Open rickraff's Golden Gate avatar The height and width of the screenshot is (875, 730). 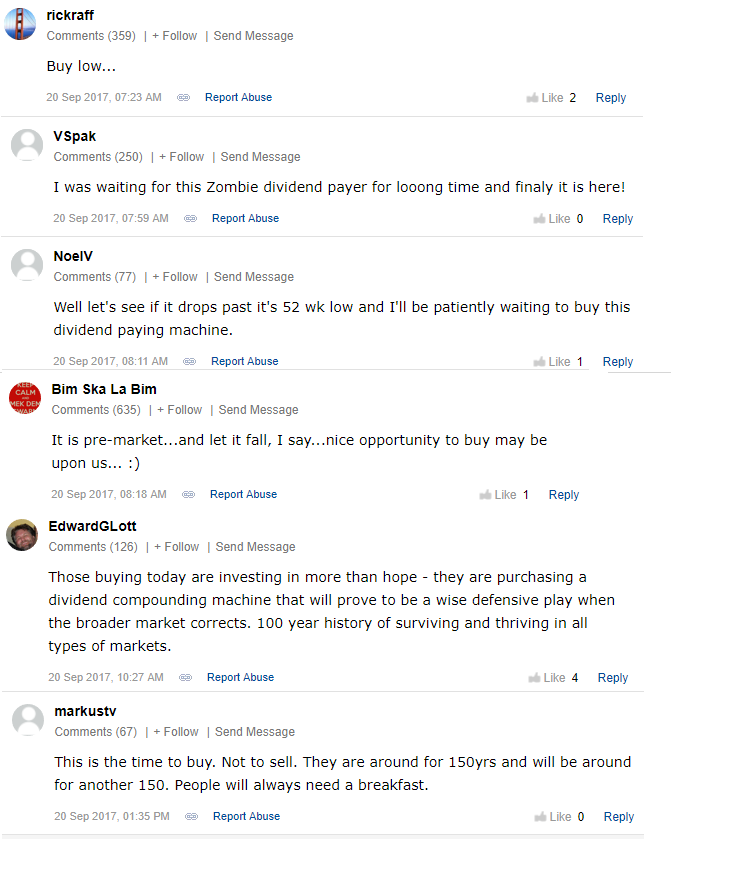(20, 24)
